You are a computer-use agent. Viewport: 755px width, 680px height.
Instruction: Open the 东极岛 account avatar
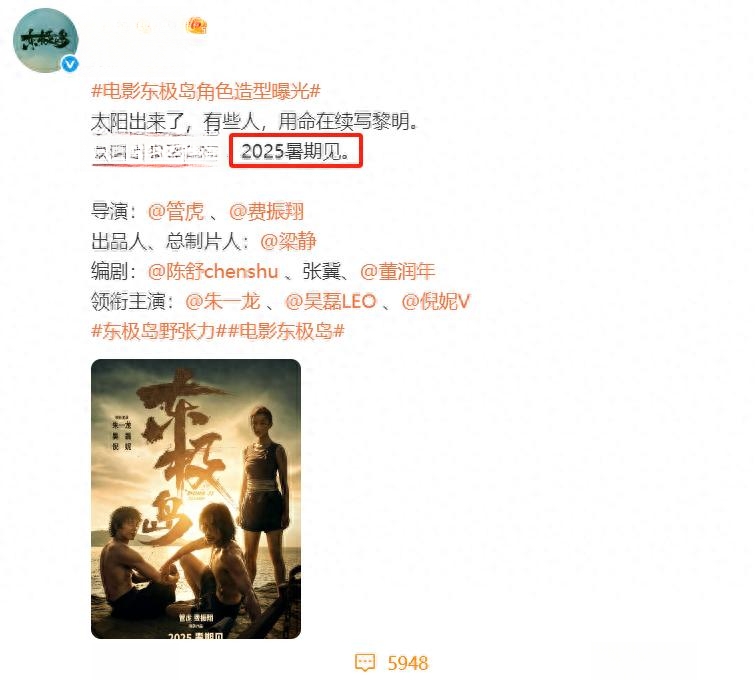[x=46, y=40]
